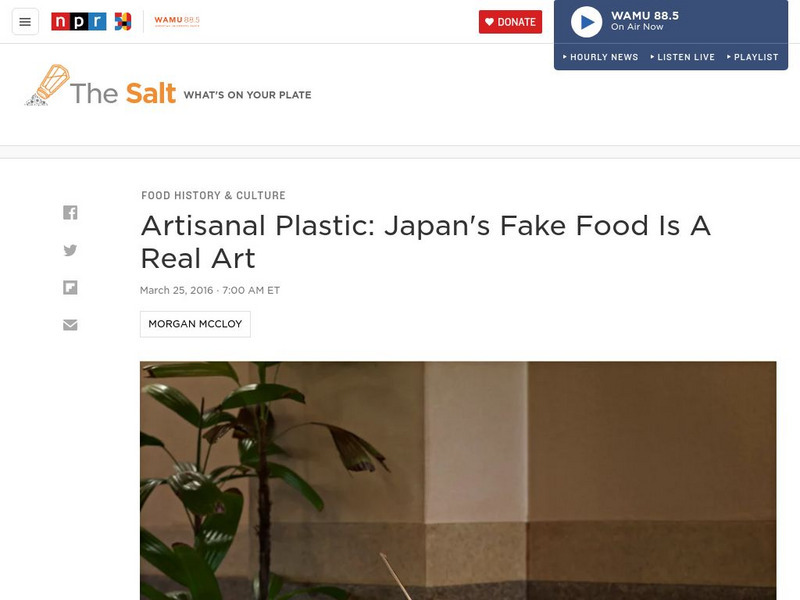This screenshot has width=800, height=600.
Task: Share article on Facebook
Action: 70,212
